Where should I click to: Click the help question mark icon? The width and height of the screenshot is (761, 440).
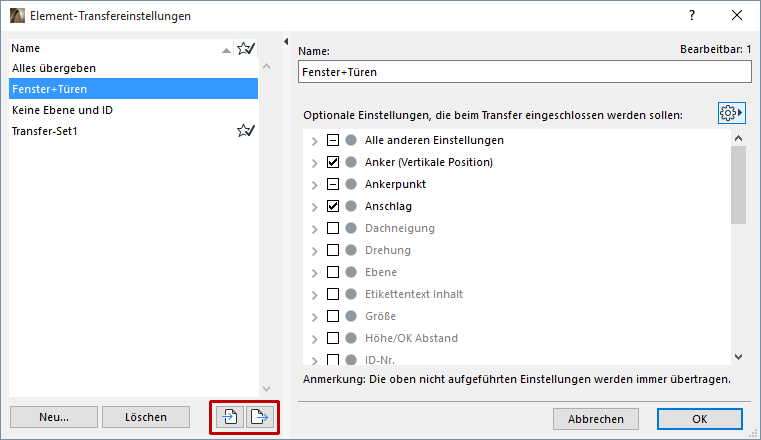click(691, 16)
